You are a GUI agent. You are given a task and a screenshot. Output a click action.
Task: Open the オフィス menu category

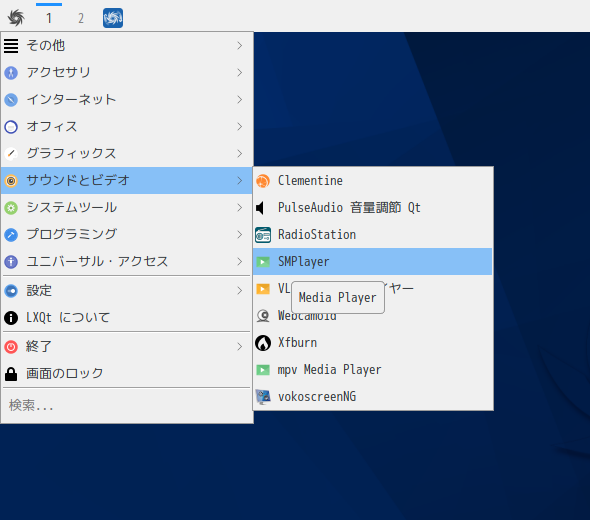[x=126, y=127]
